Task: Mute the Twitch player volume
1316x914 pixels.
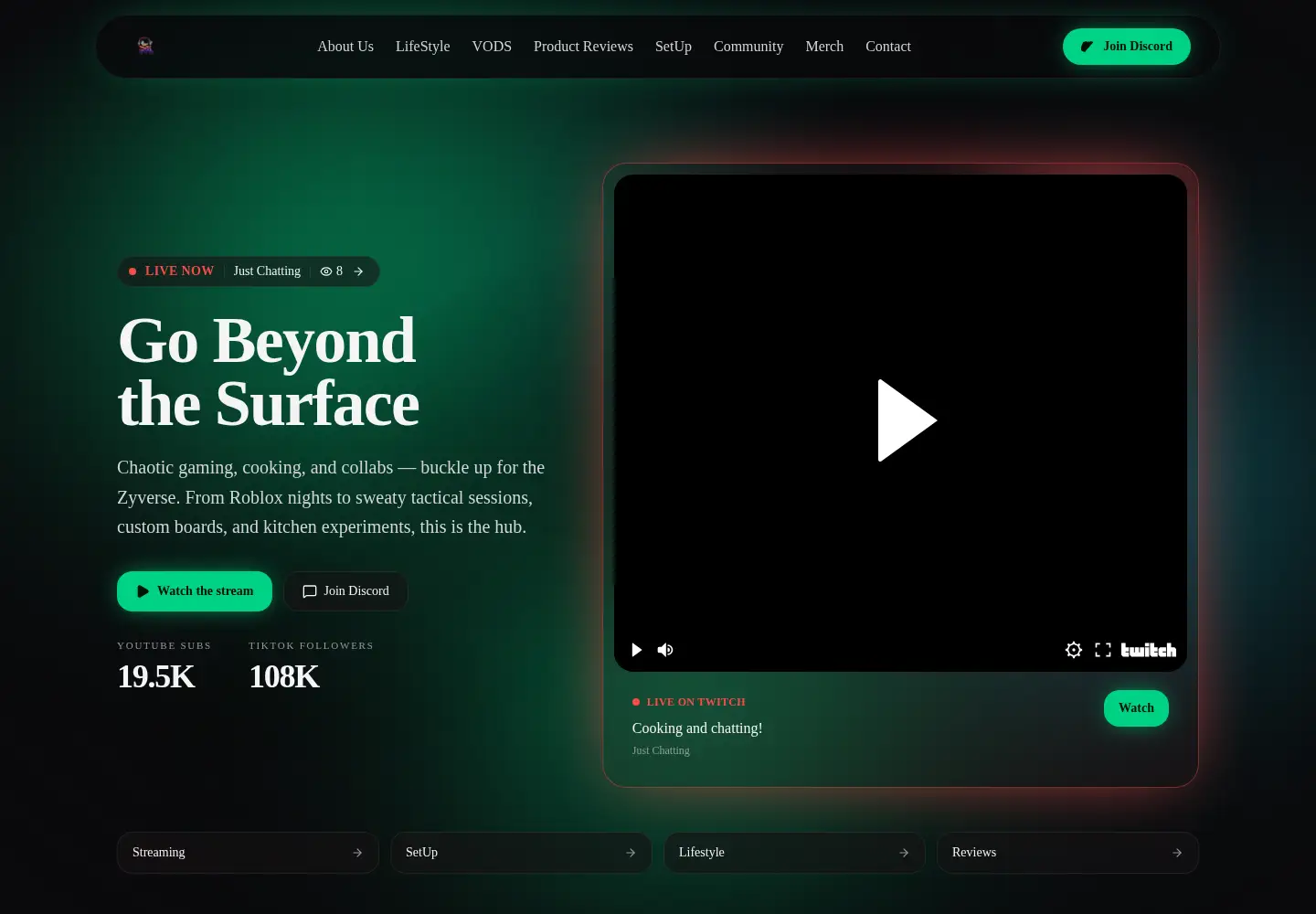Action: tap(665, 650)
